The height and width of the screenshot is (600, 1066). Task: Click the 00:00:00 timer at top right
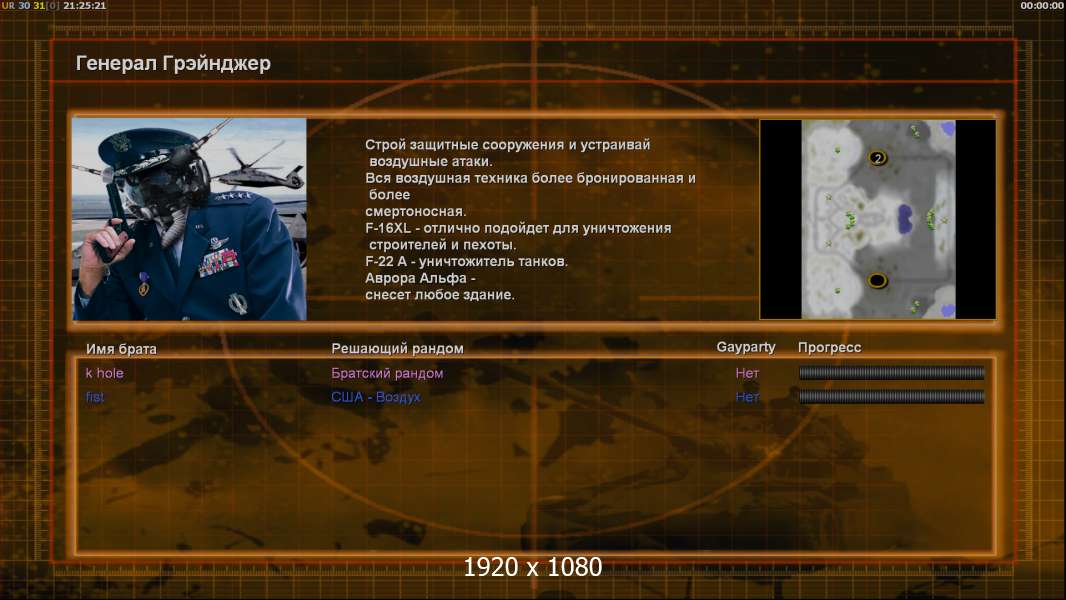click(1042, 5)
